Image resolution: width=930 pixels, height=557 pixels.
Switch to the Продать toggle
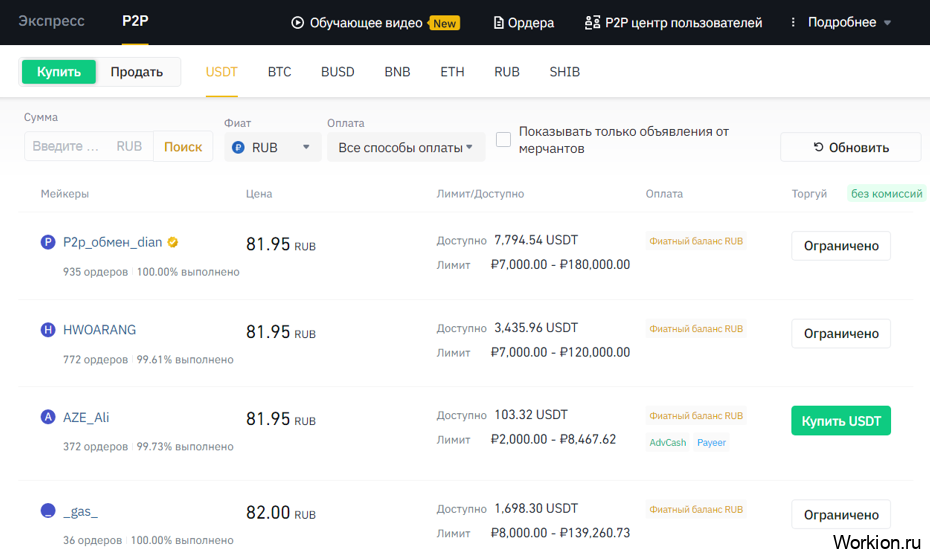137,72
